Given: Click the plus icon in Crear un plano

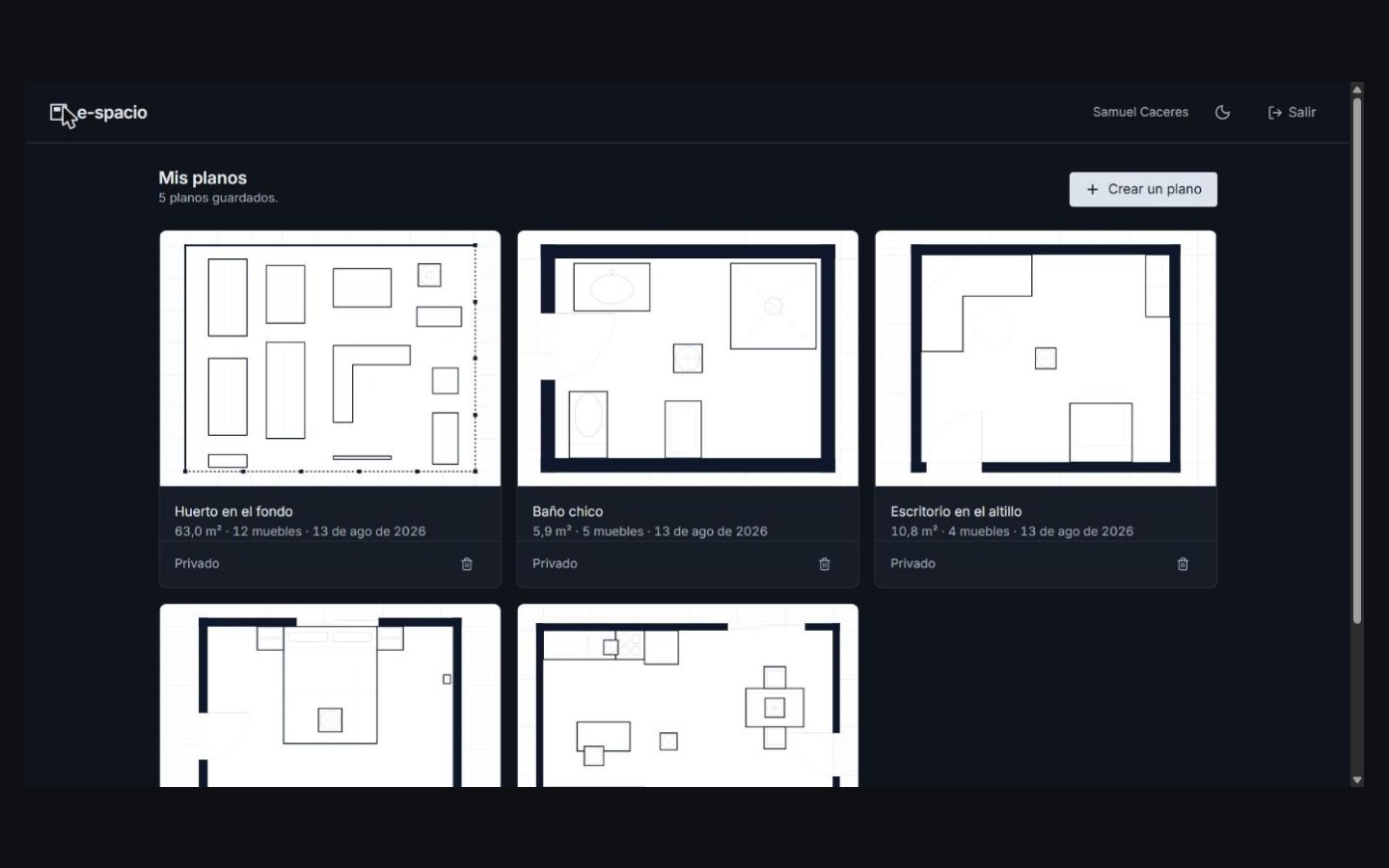Looking at the screenshot, I should tap(1093, 190).
